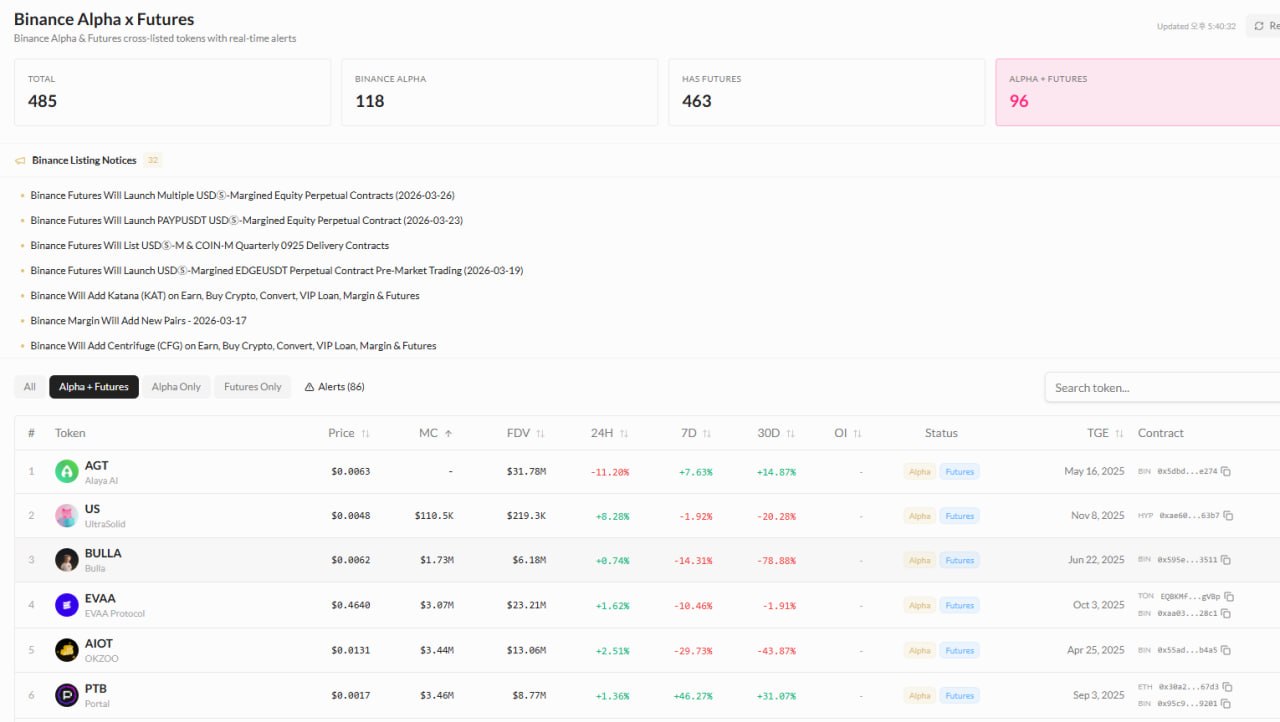
Task: Open the EDGEUSDT perpetual contract notice
Action: (x=276, y=271)
